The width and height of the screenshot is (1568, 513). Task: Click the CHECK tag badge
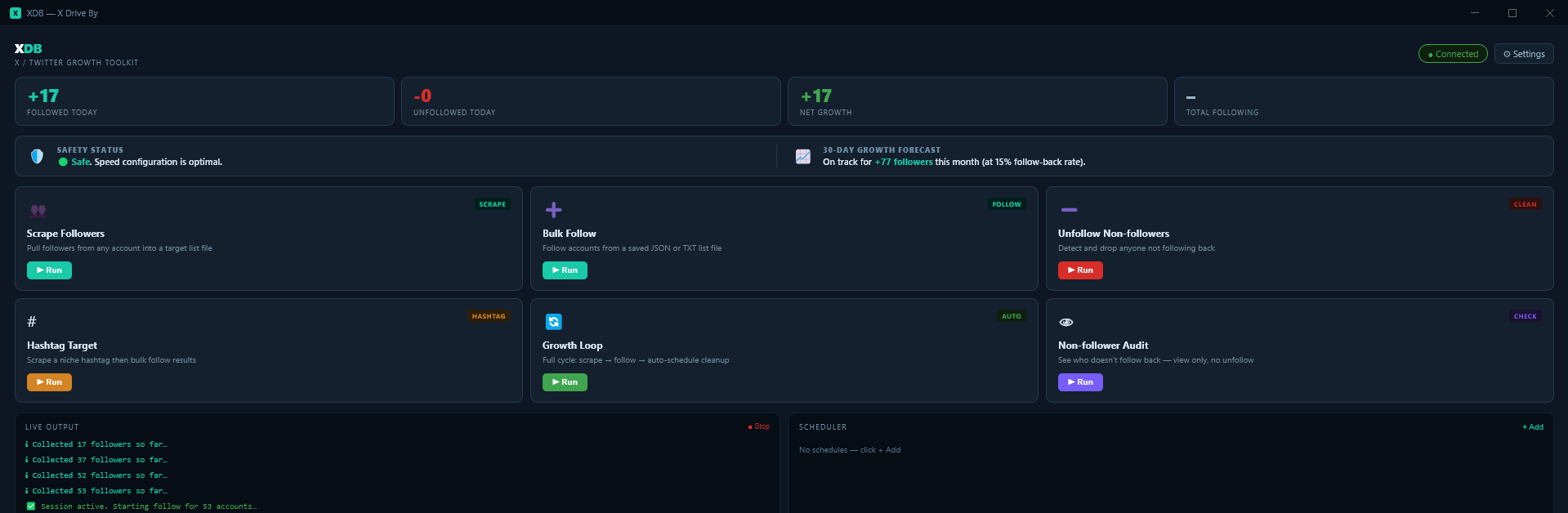[1526, 316]
